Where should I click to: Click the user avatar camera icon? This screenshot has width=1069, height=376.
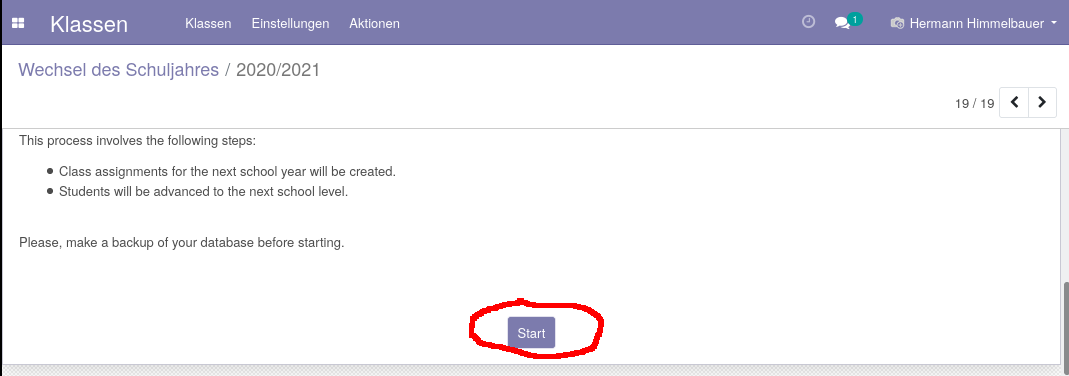click(x=897, y=23)
